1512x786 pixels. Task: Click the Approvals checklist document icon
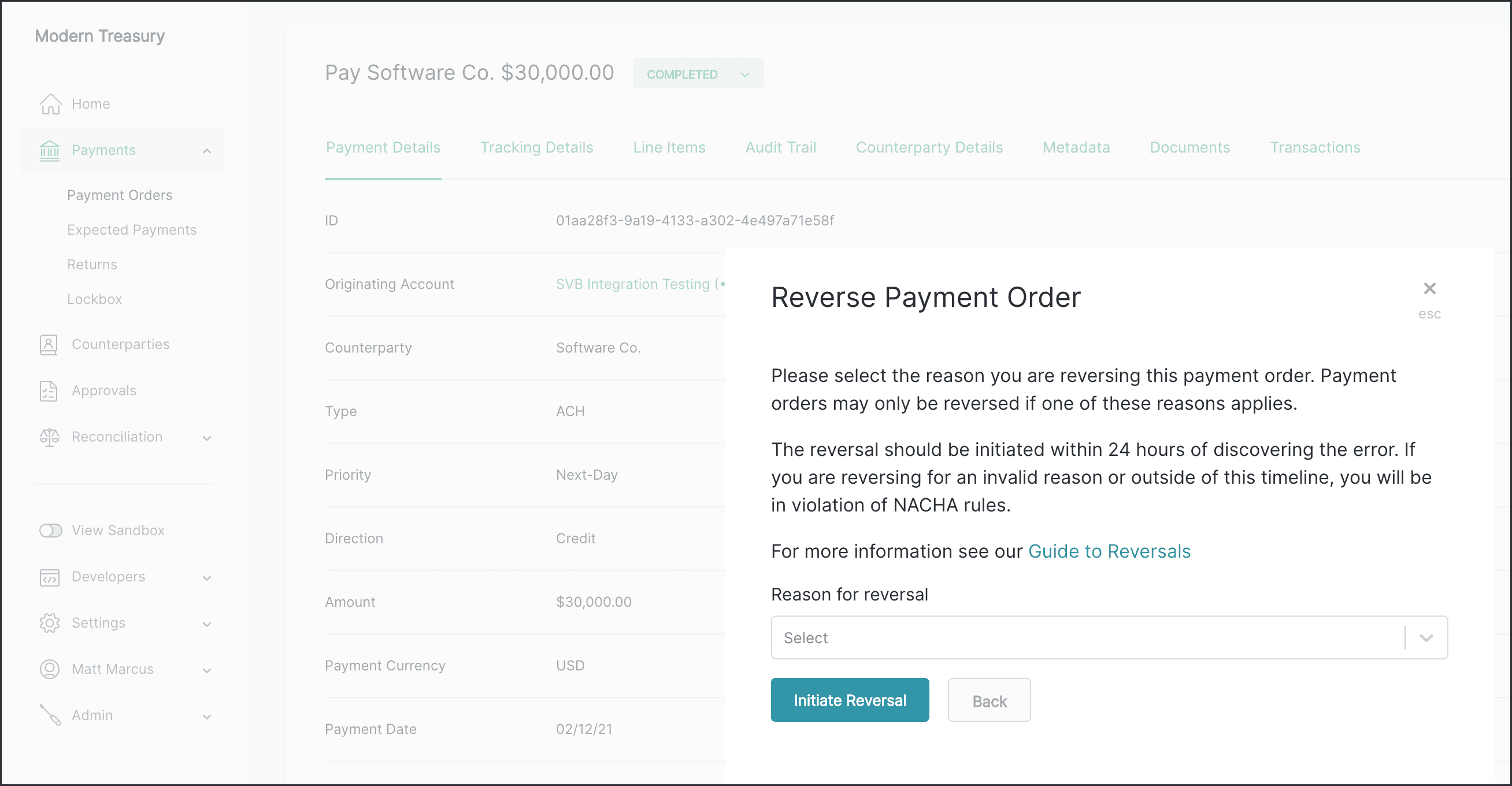(49, 391)
